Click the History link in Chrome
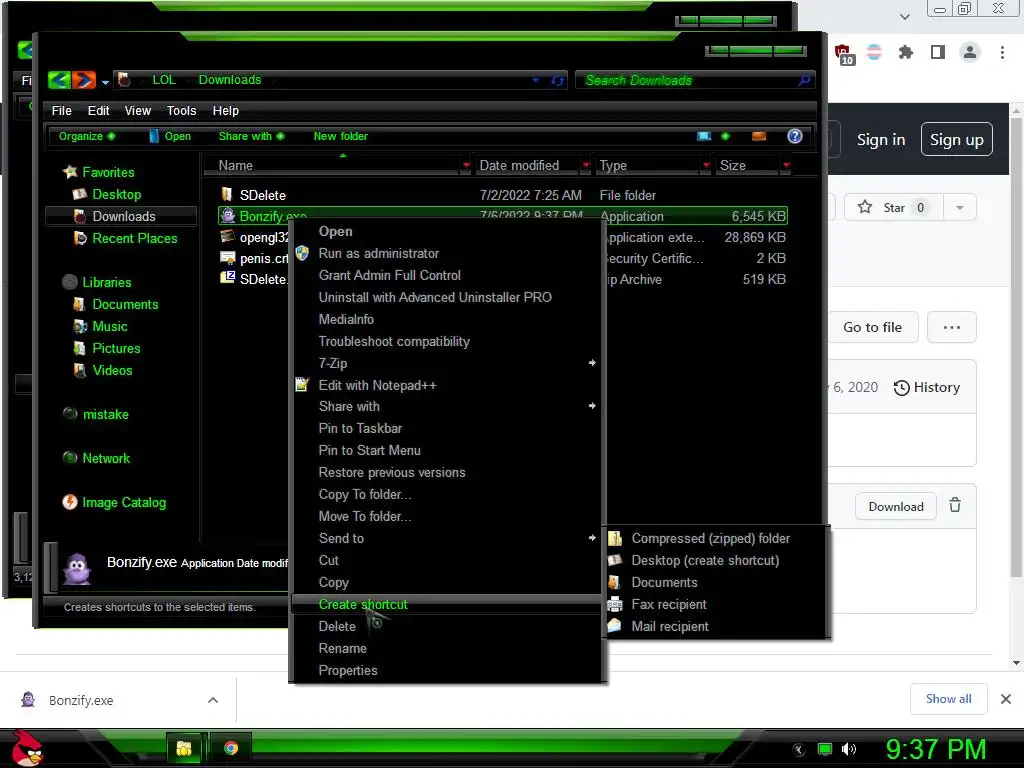 click(926, 387)
